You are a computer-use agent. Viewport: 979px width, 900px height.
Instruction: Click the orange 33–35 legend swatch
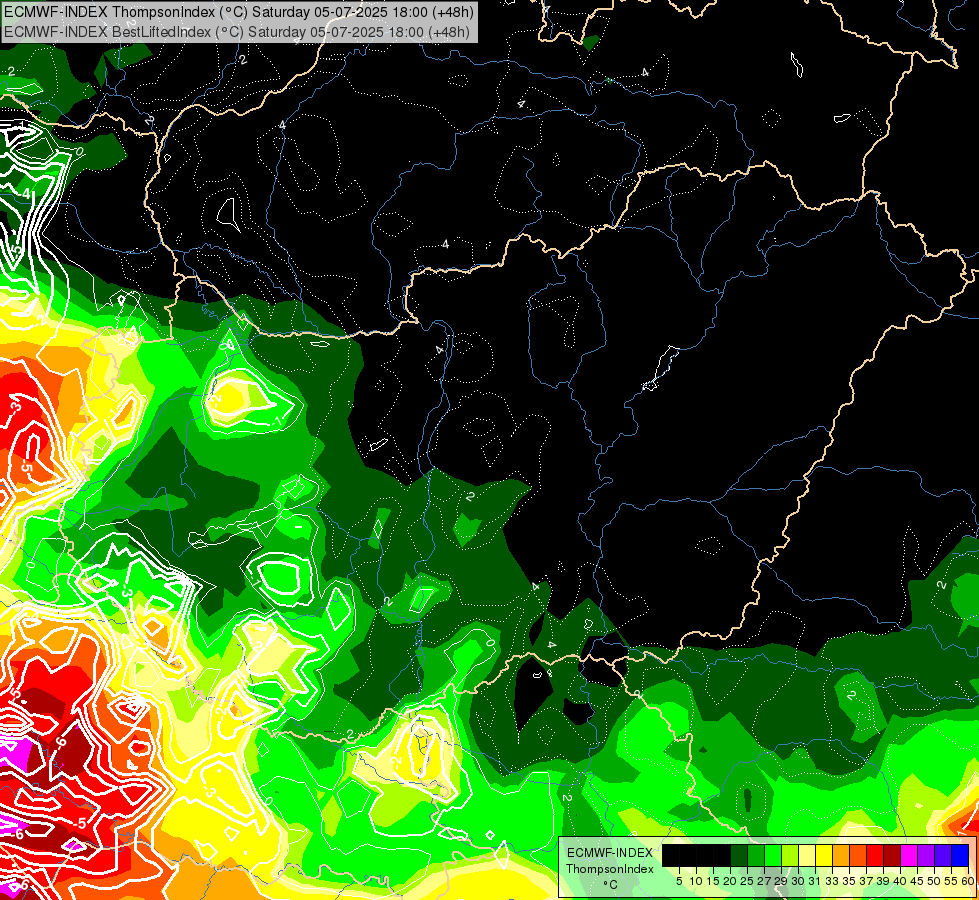tap(841, 855)
